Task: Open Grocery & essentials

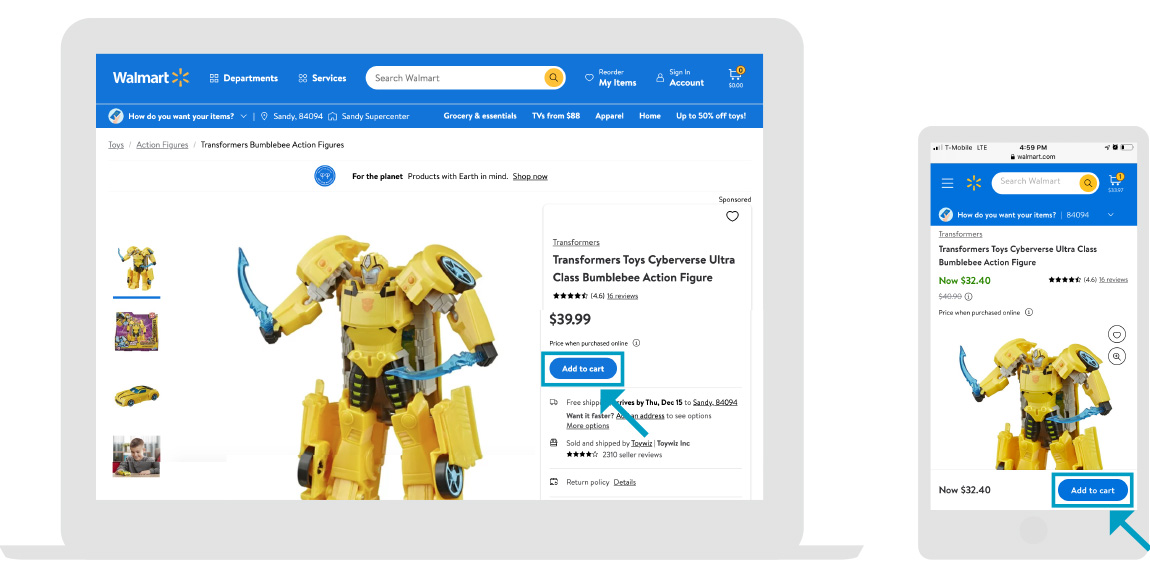Action: (x=480, y=116)
